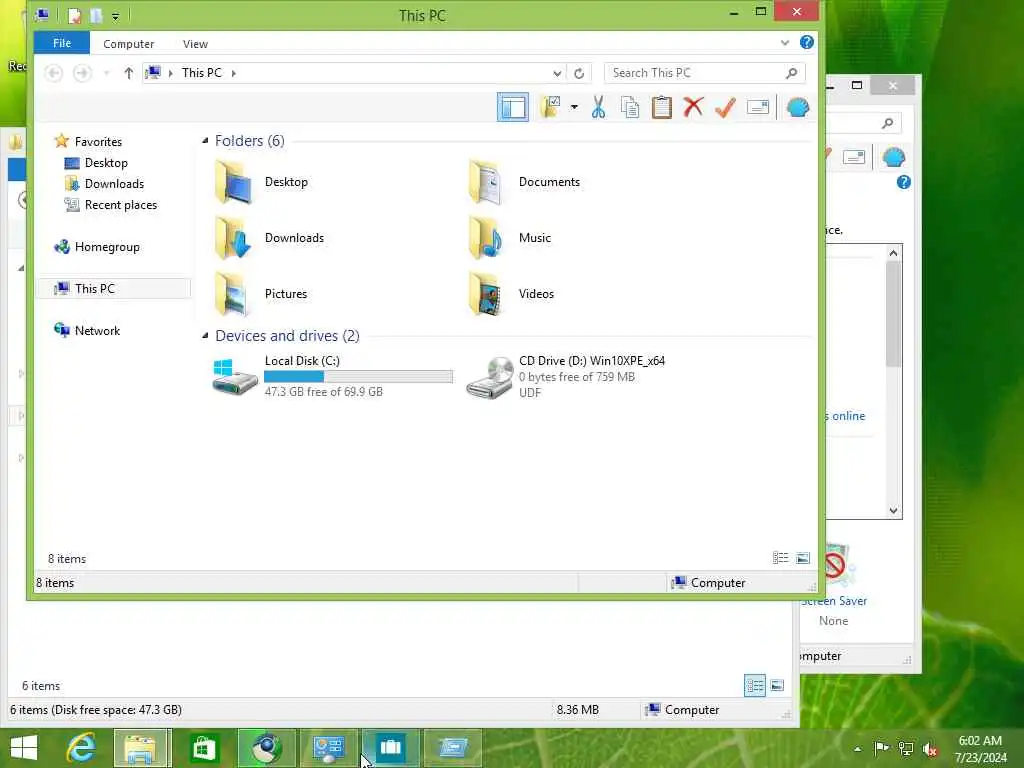Expand the ribbon with the chevron
The height and width of the screenshot is (768, 1024).
point(784,43)
